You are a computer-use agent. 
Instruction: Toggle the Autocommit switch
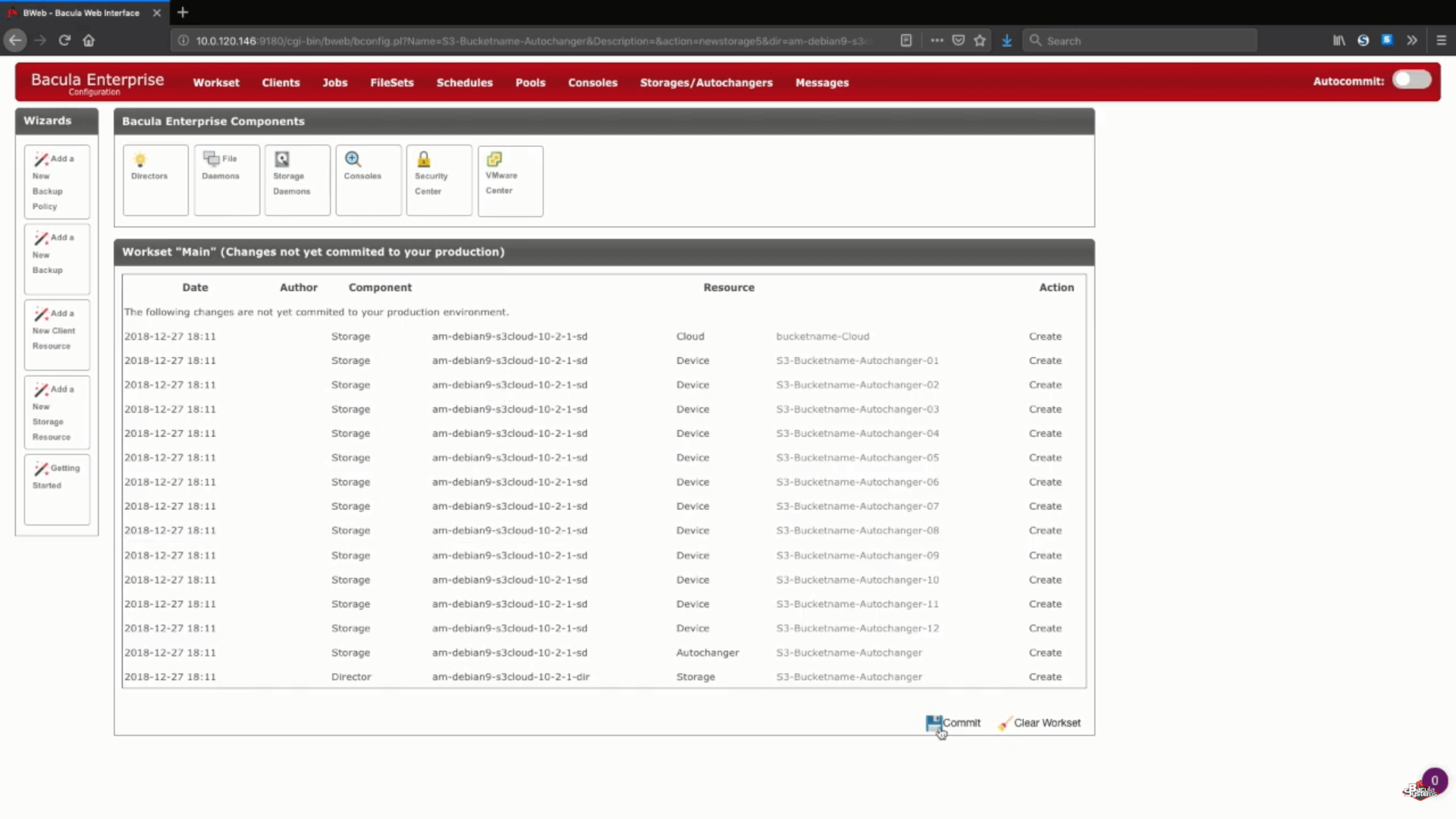(1411, 80)
